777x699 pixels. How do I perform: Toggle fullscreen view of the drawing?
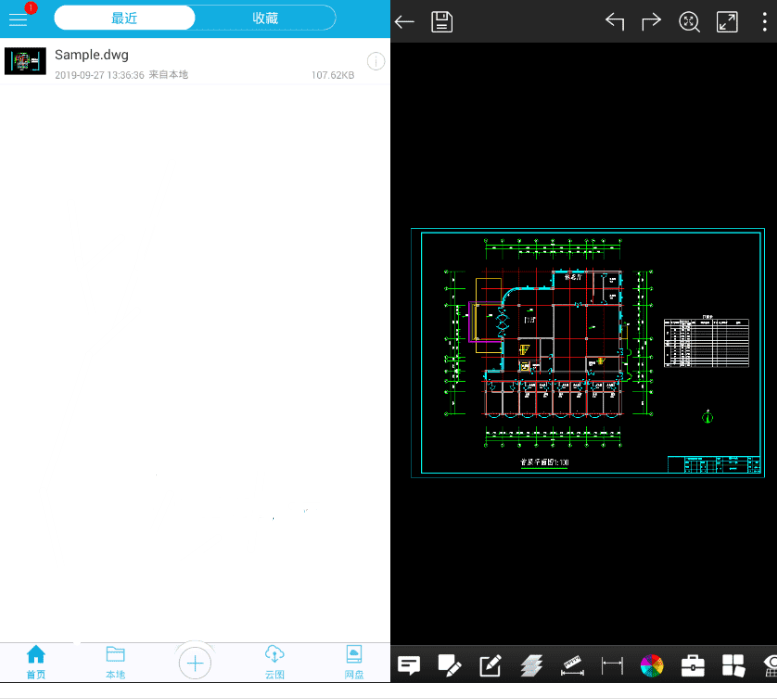(727, 22)
